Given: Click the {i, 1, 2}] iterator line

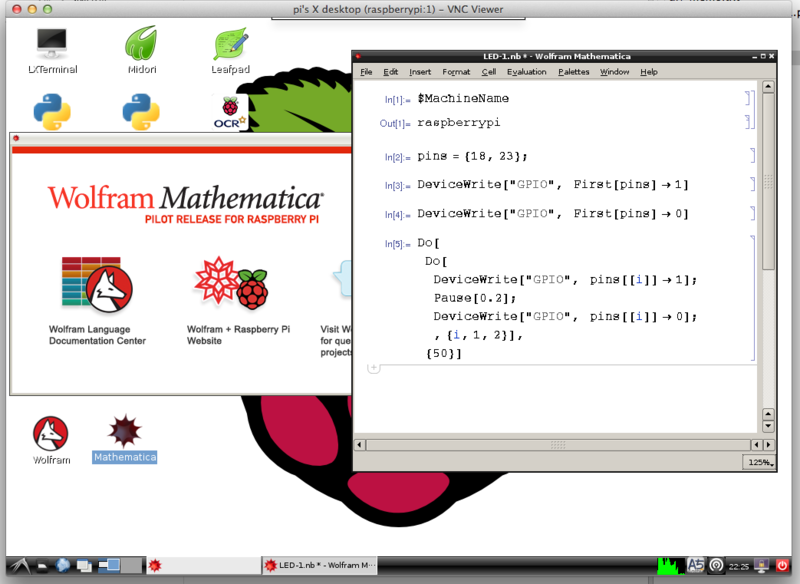Looking at the screenshot, I should tap(479, 335).
